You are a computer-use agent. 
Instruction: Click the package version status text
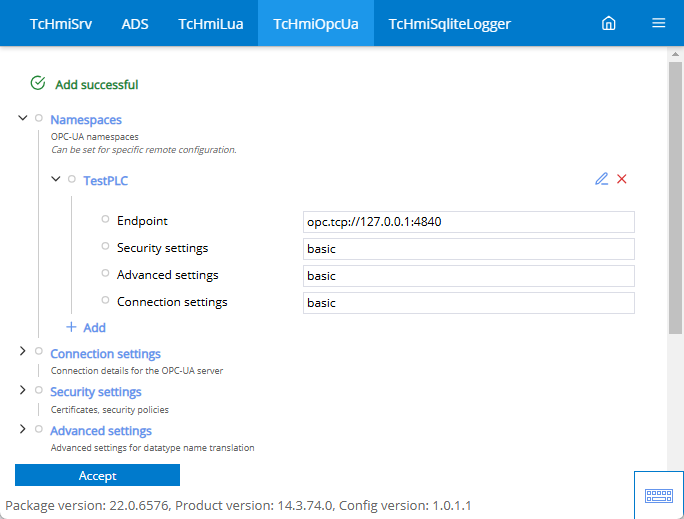[238, 505]
